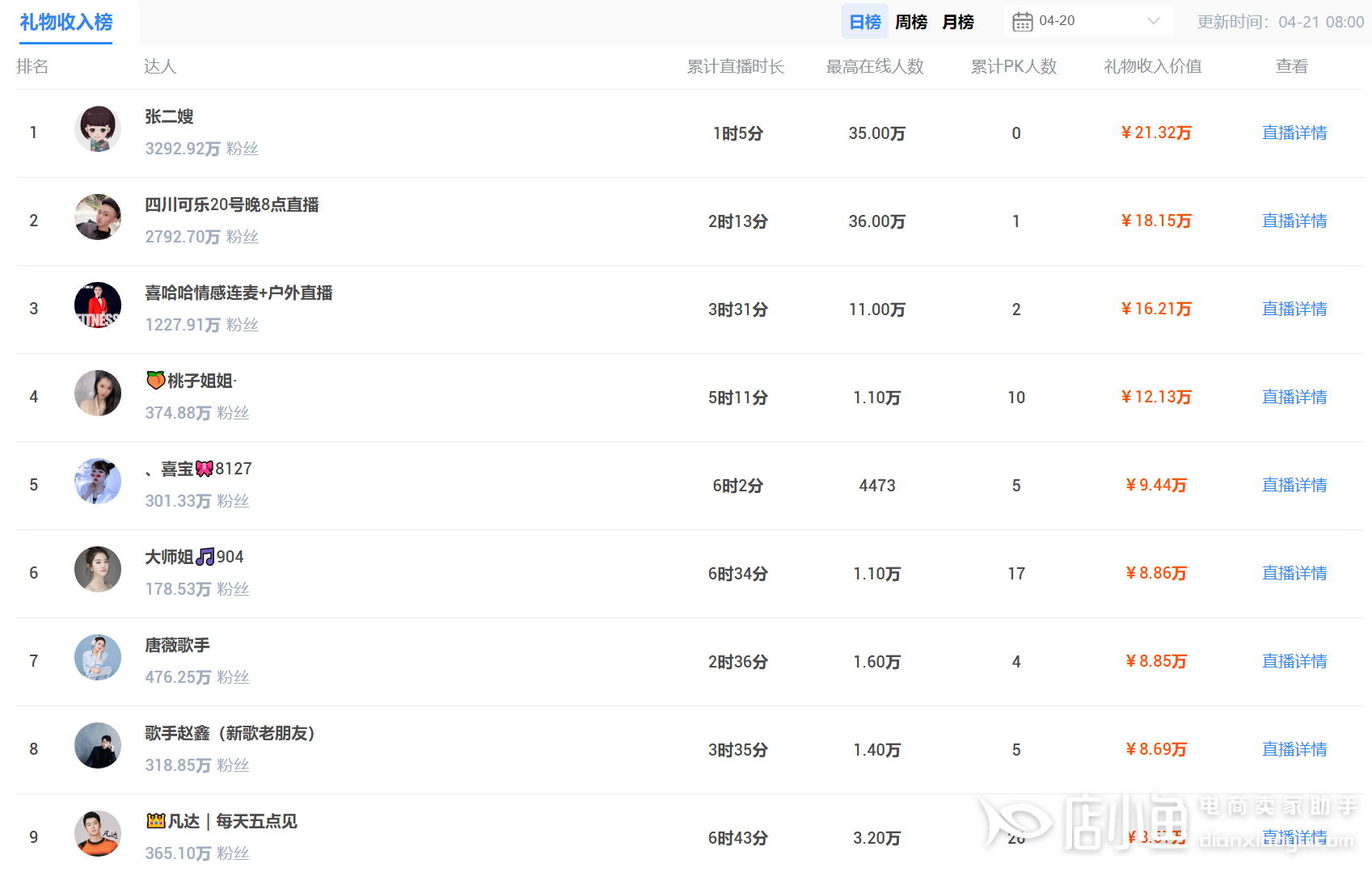
Task: Click the name 喜哈哈情感连麦+户外直播
Action: [239, 293]
